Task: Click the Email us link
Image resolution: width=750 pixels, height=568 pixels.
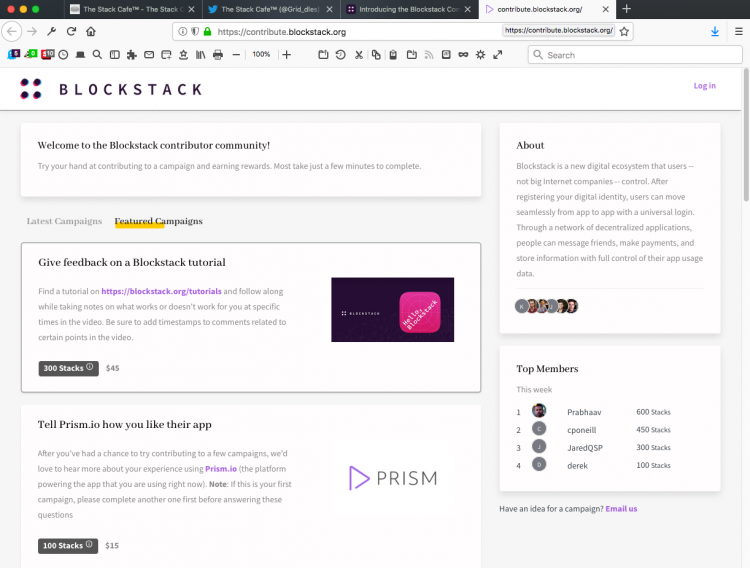Action: coord(621,509)
